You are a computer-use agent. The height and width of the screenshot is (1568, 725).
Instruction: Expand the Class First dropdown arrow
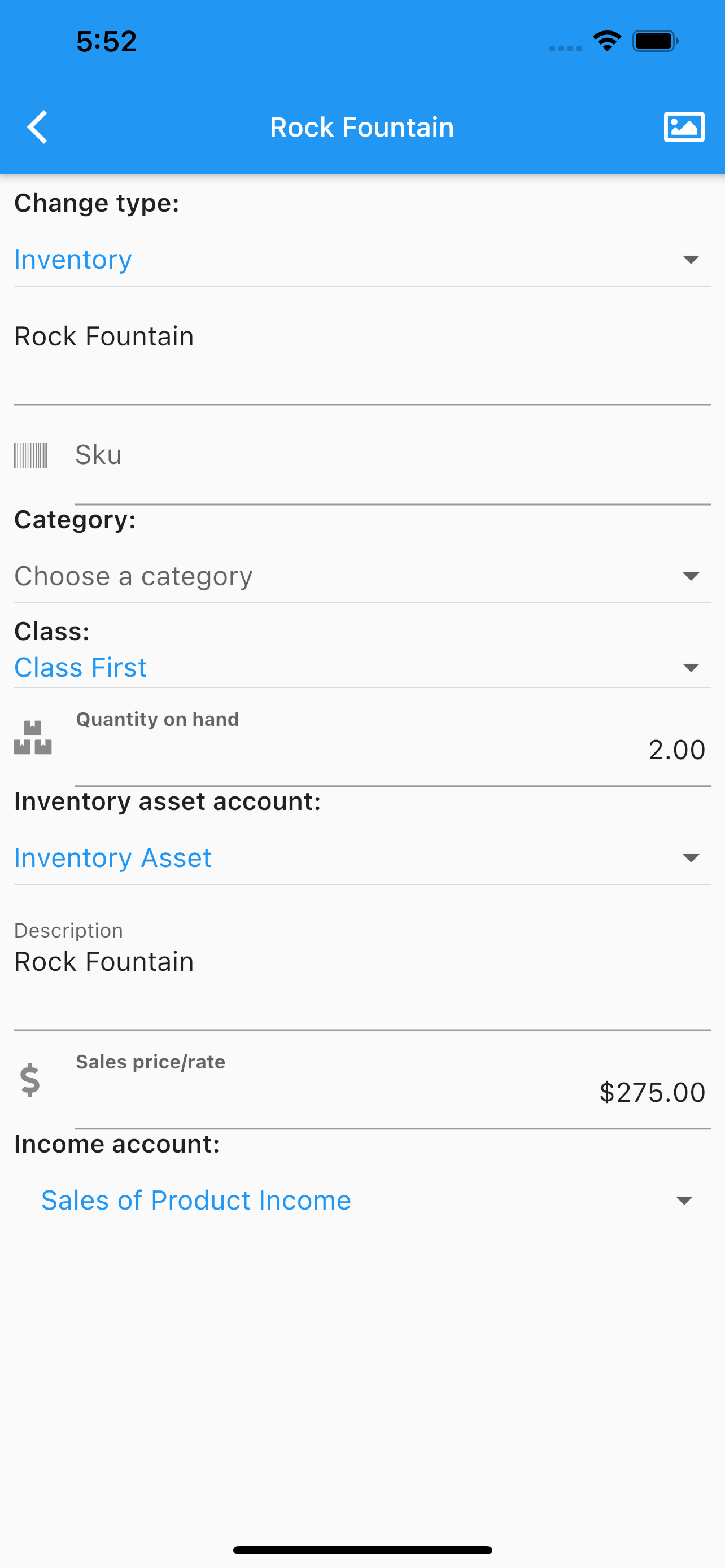click(x=691, y=668)
